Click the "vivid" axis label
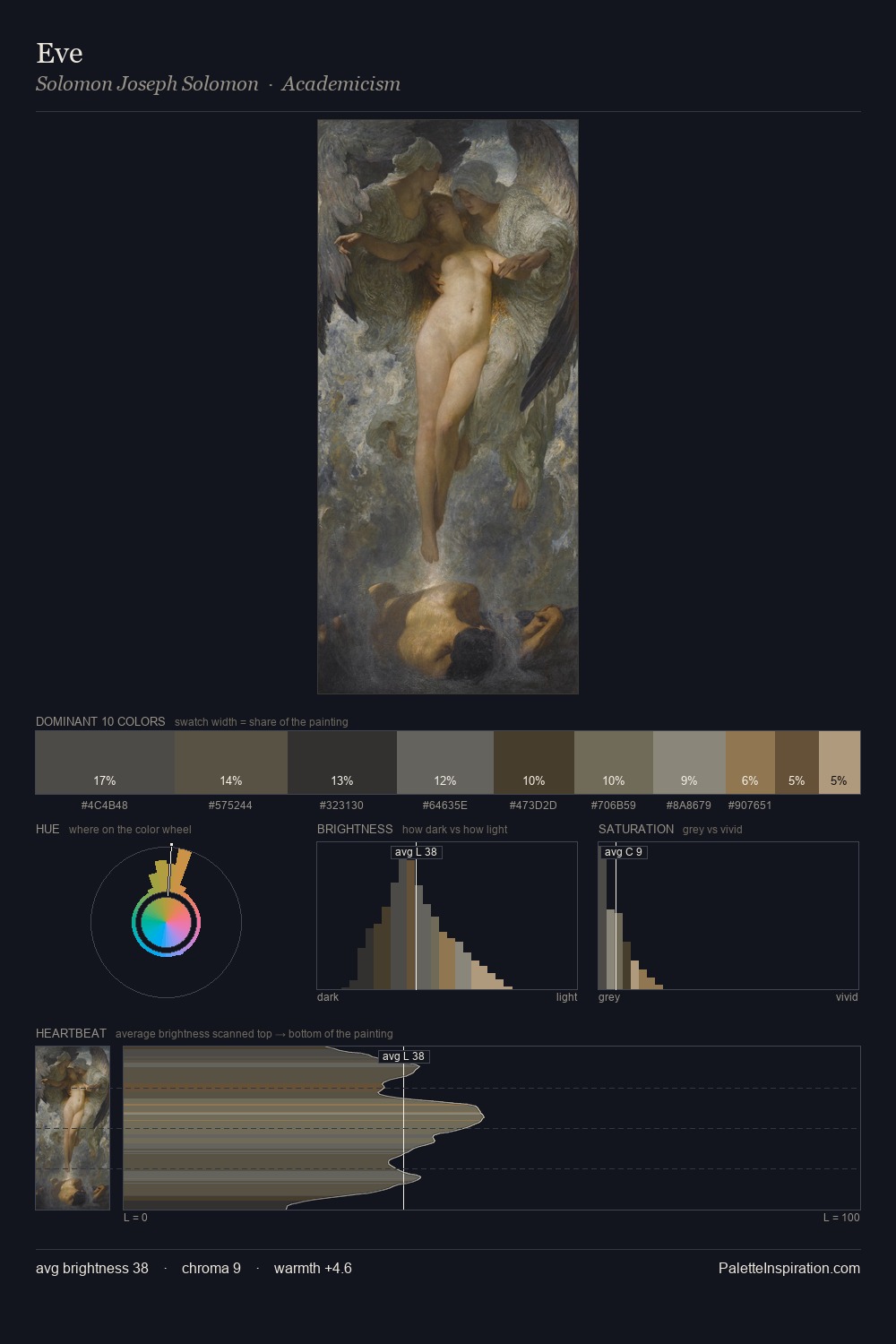Screen dimensions: 896x1344 [x=847, y=997]
